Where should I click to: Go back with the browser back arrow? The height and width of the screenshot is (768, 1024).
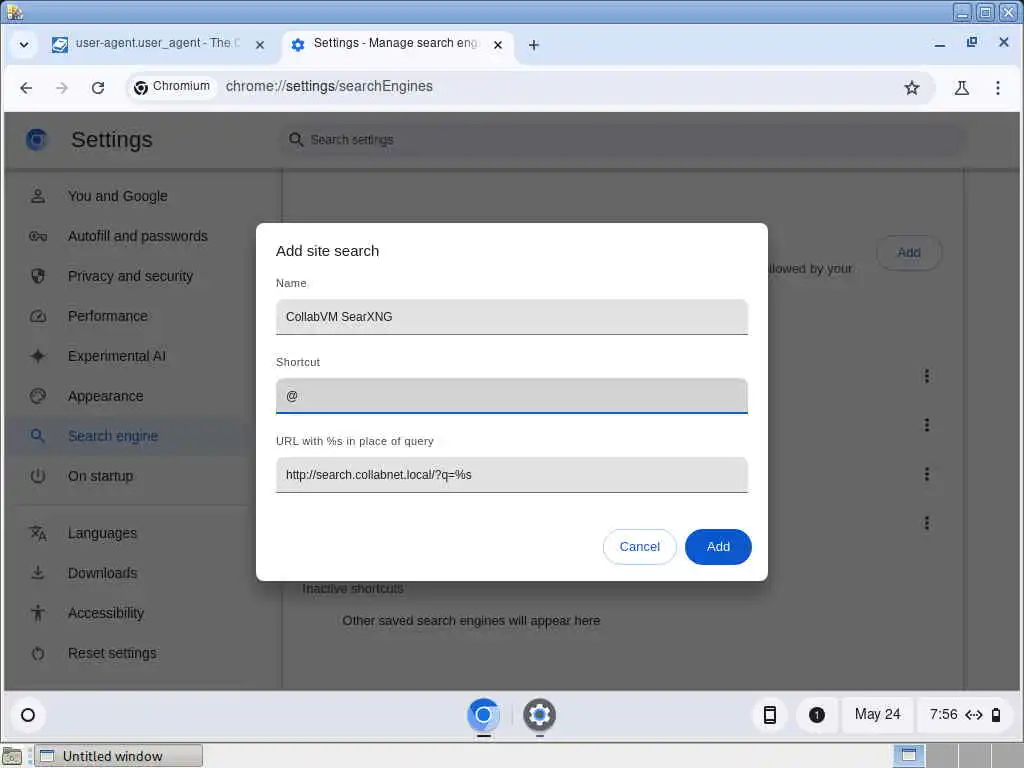26,88
